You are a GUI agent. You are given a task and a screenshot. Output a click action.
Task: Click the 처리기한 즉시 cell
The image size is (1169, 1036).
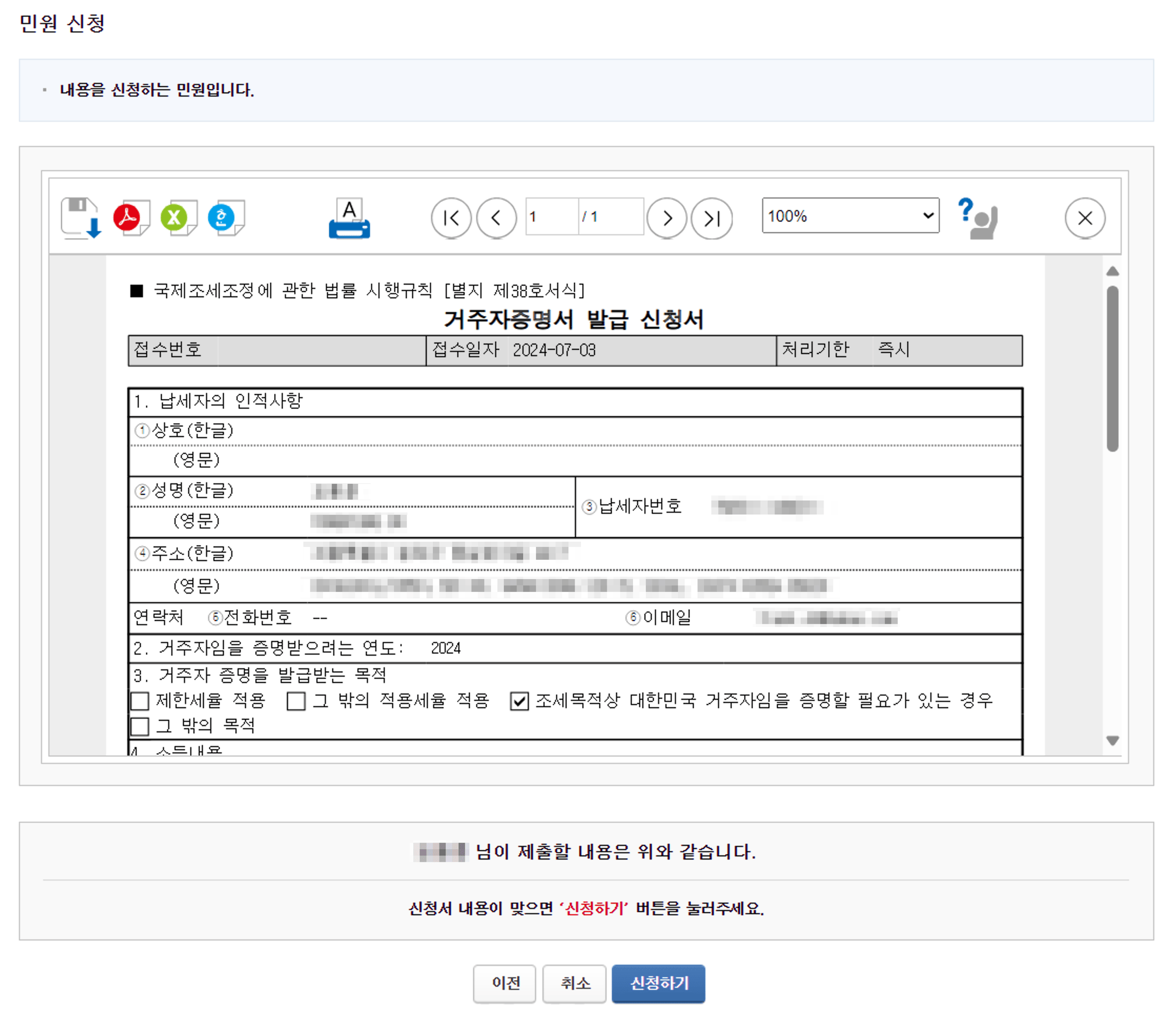tap(899, 350)
